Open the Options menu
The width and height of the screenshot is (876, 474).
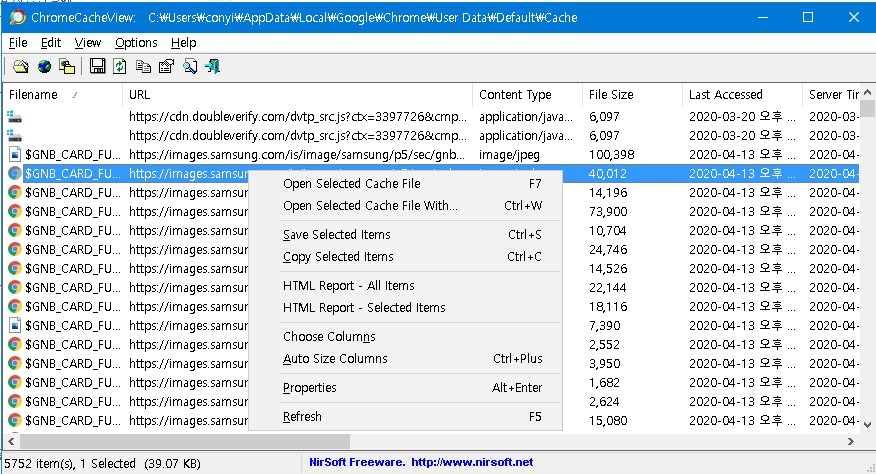tap(136, 43)
